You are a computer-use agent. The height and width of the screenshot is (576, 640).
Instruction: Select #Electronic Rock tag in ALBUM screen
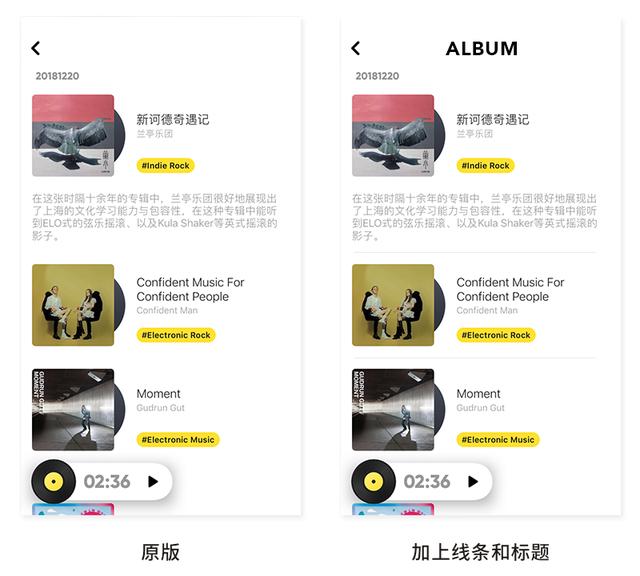(496, 335)
